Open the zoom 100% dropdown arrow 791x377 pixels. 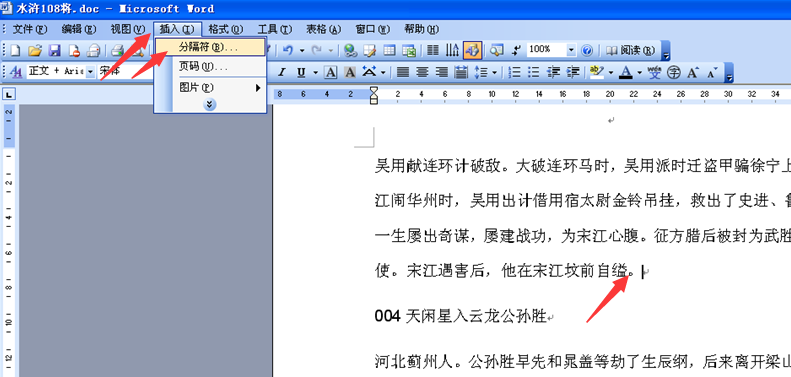[x=571, y=50]
